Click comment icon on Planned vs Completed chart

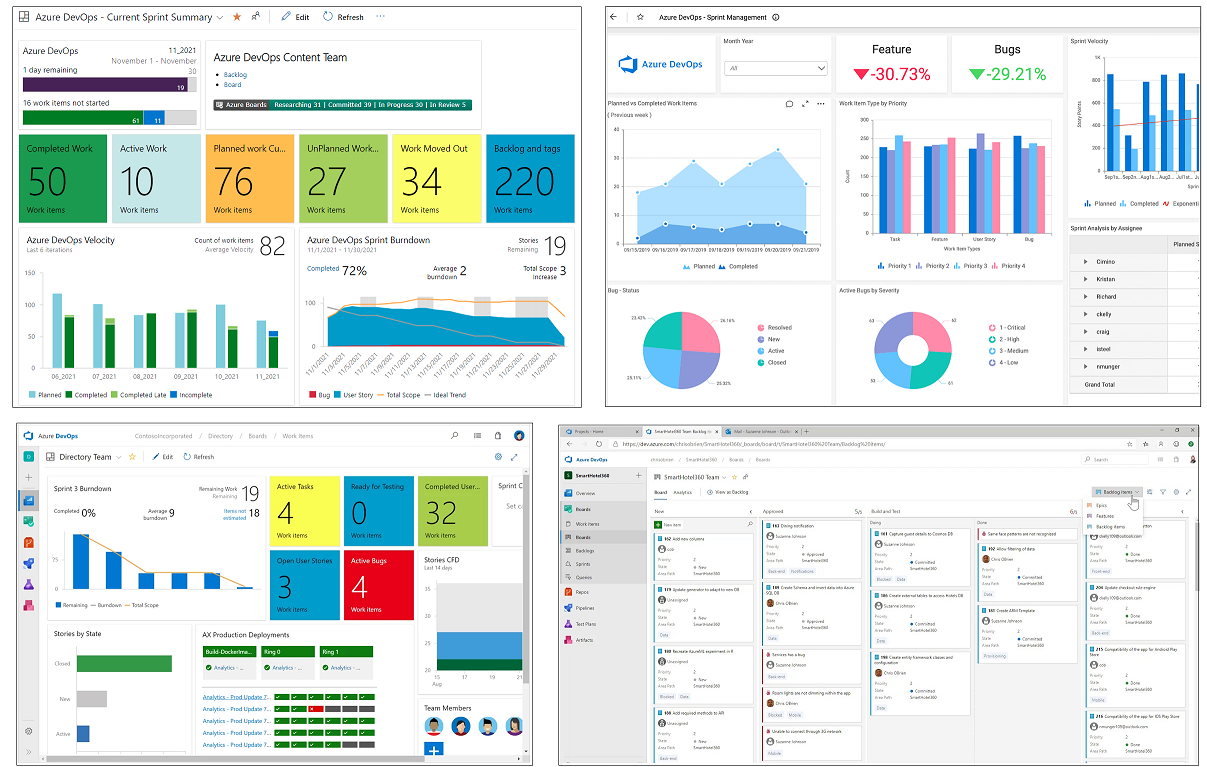(x=789, y=103)
